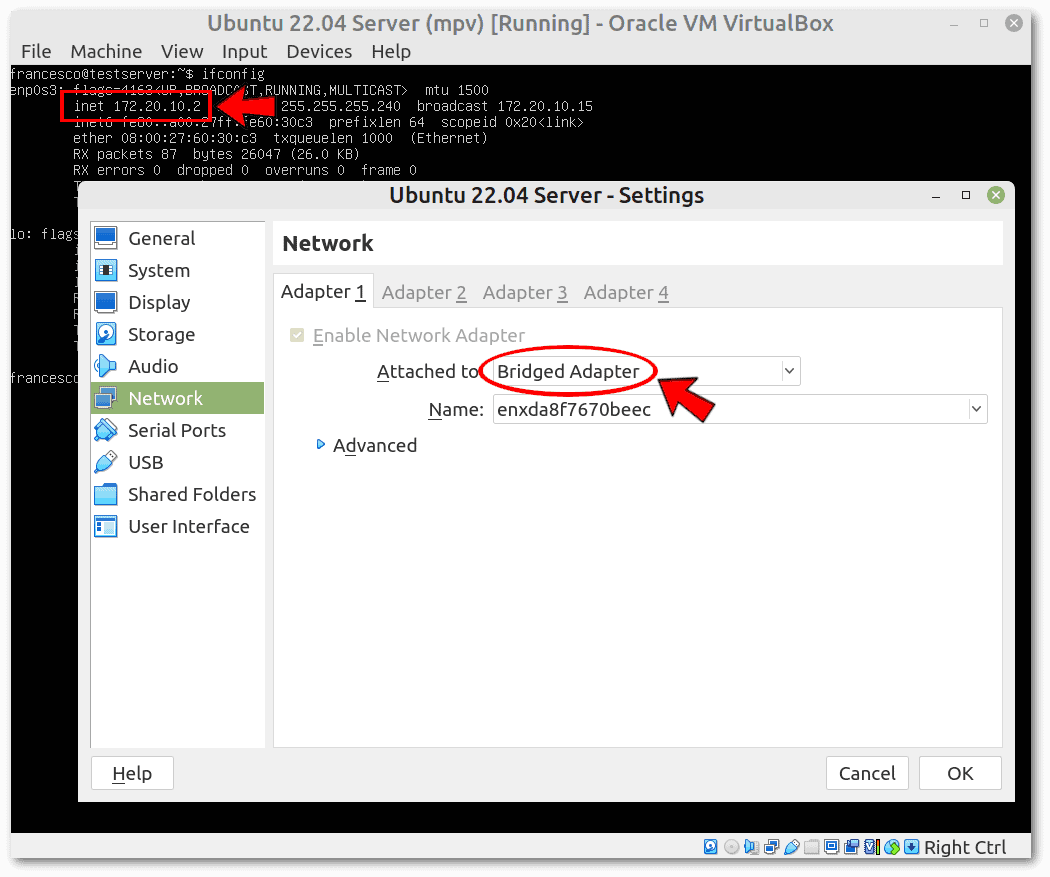
Task: Click the Serial Ports connector icon
Action: (x=106, y=430)
